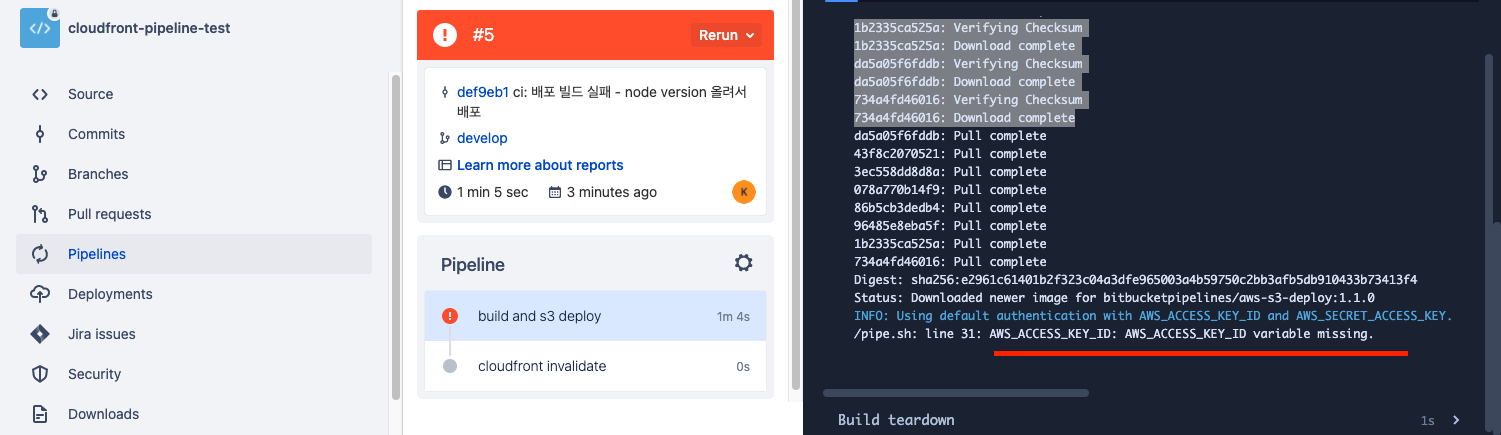Click the orange user avatar K
This screenshot has height=435, width=1501.
744,192
